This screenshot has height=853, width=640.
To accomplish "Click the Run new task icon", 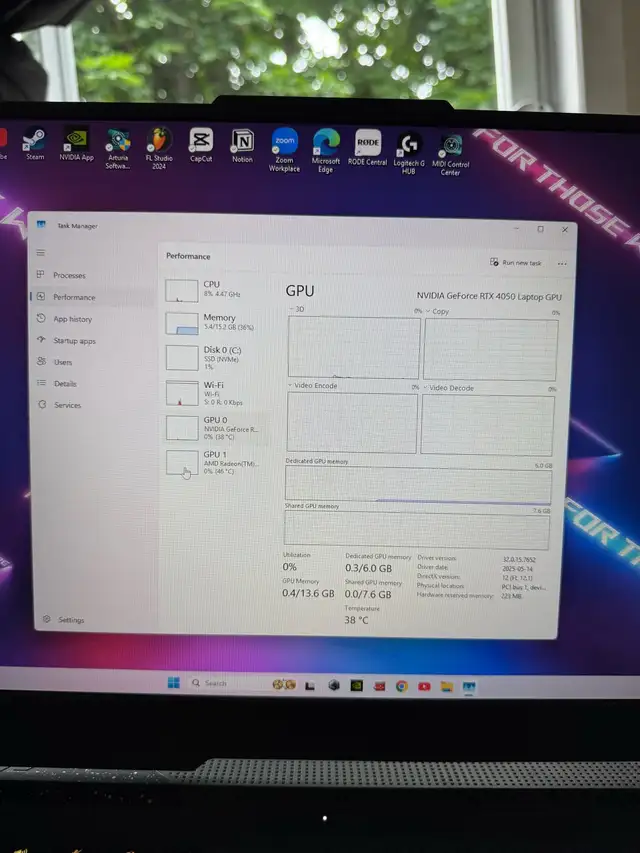I will point(494,262).
